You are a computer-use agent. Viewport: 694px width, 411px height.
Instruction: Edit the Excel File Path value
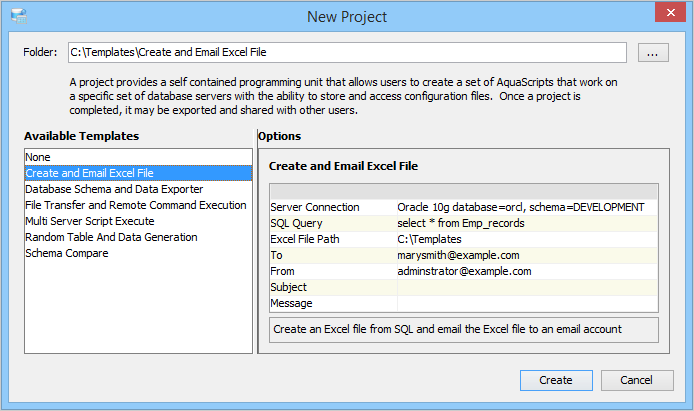point(527,239)
